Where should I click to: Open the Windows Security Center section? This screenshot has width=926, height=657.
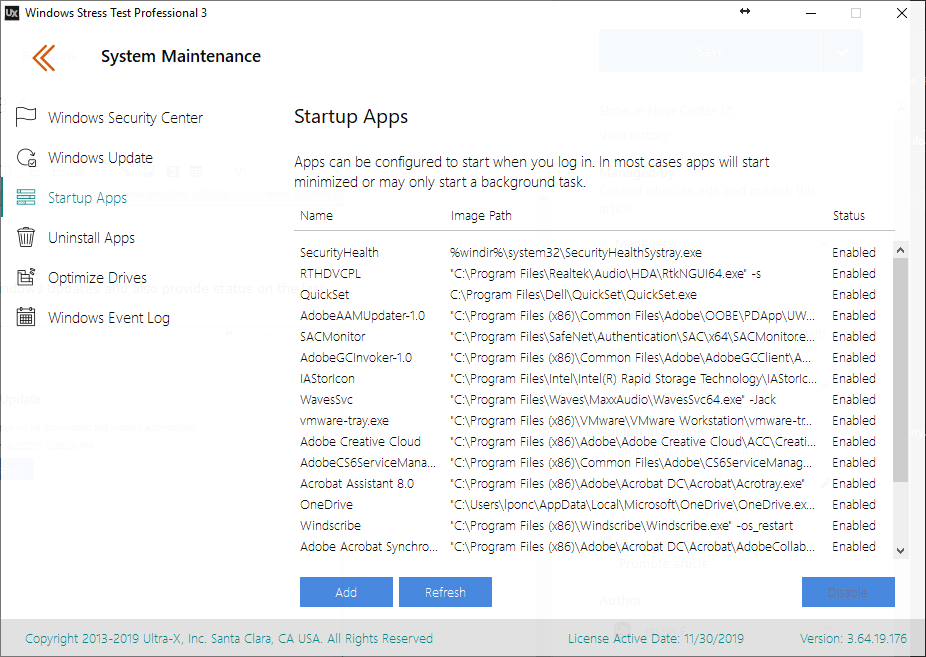[125, 118]
